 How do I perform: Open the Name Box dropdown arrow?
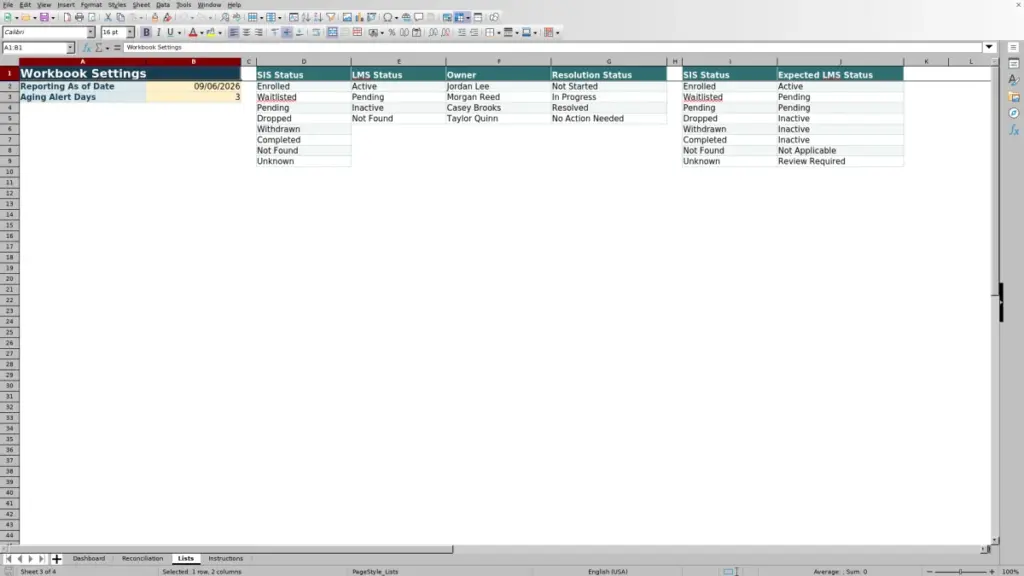point(70,48)
